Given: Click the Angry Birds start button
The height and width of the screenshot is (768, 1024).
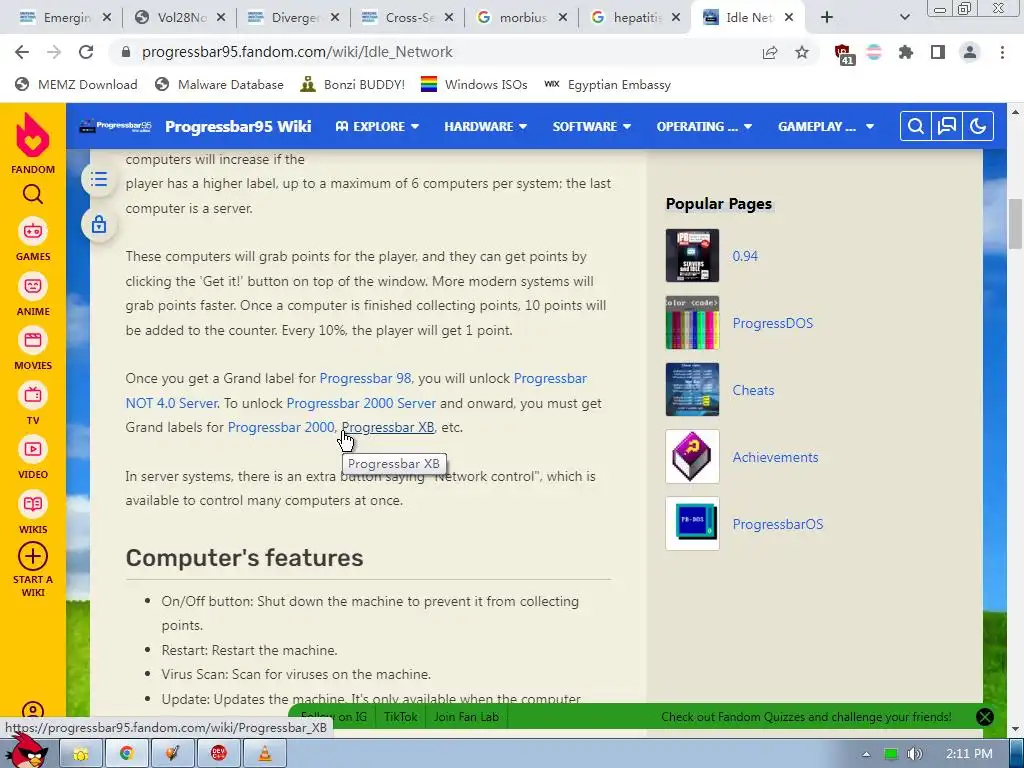Looking at the screenshot, I should [x=26, y=751].
